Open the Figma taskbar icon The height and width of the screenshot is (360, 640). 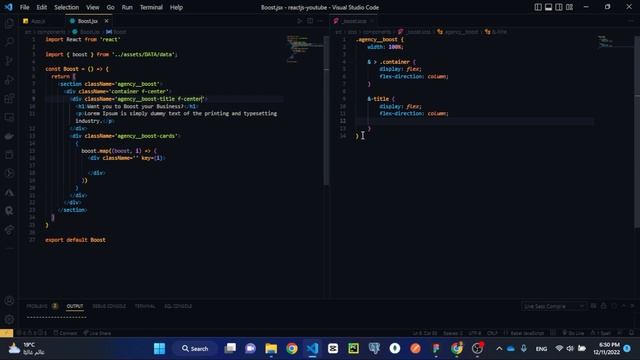click(436, 349)
